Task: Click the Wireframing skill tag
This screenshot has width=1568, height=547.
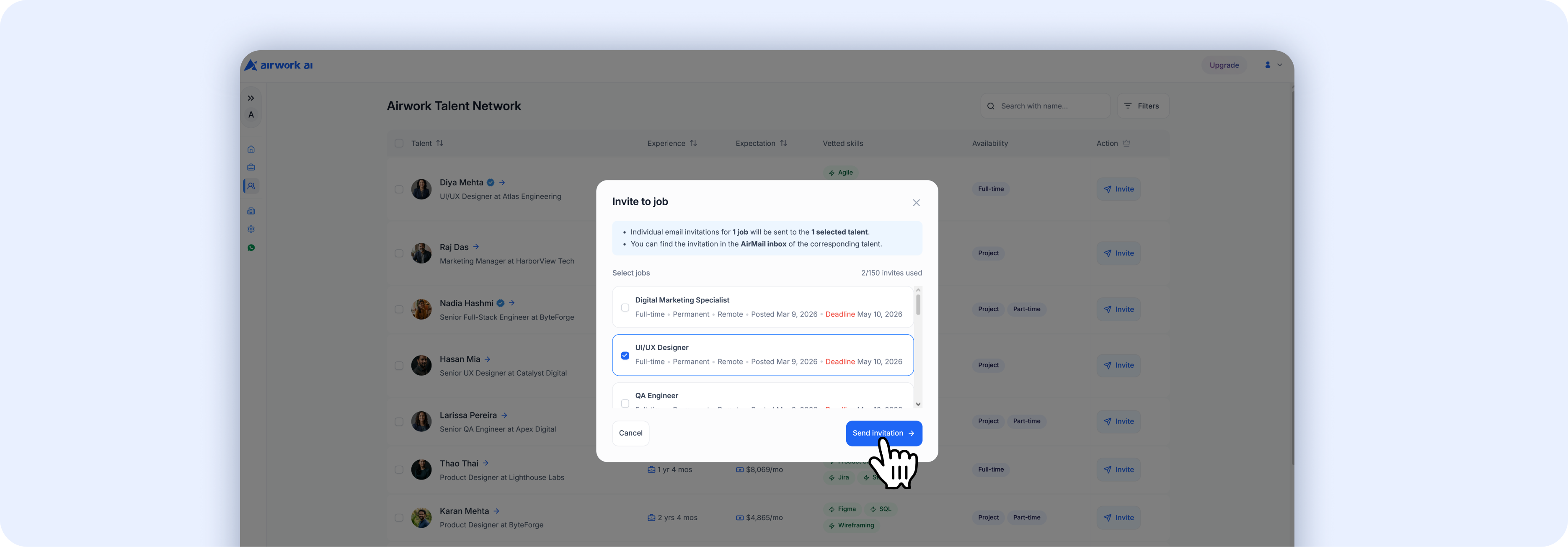Action: point(852,526)
